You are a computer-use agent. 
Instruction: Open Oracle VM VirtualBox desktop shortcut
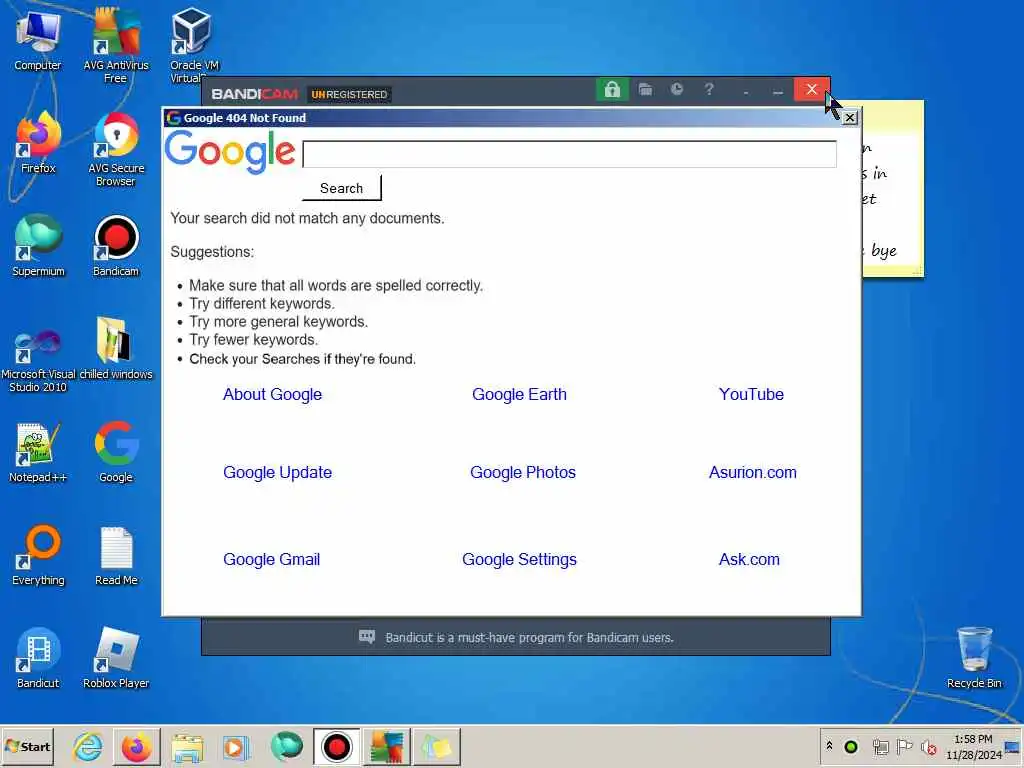[193, 44]
